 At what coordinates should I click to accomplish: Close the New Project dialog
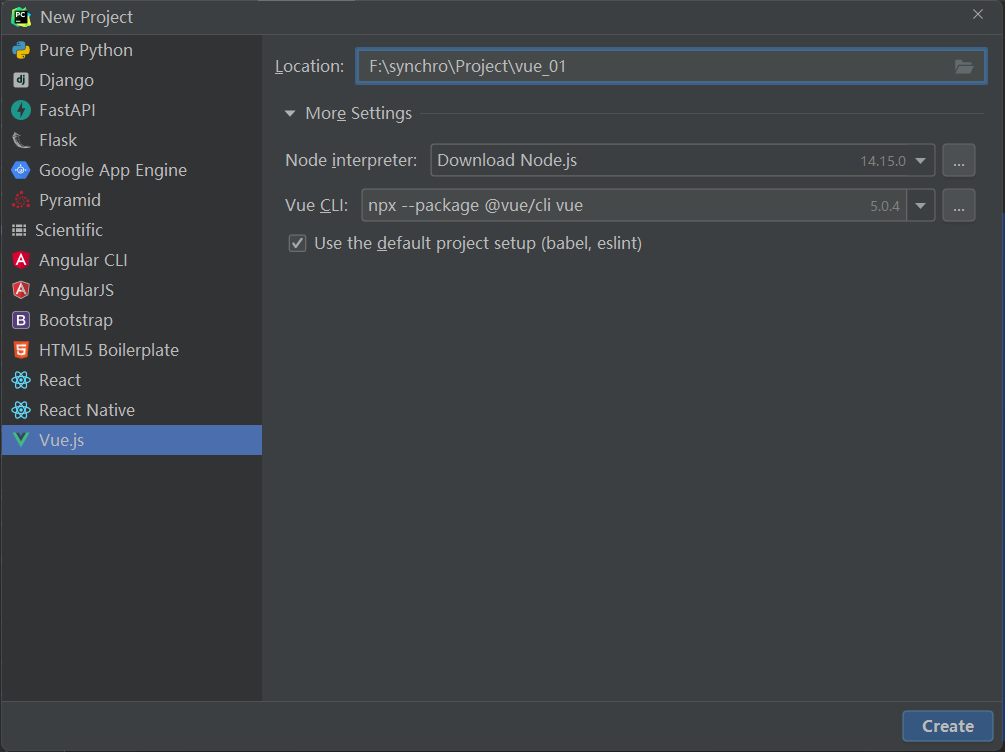pos(977,14)
